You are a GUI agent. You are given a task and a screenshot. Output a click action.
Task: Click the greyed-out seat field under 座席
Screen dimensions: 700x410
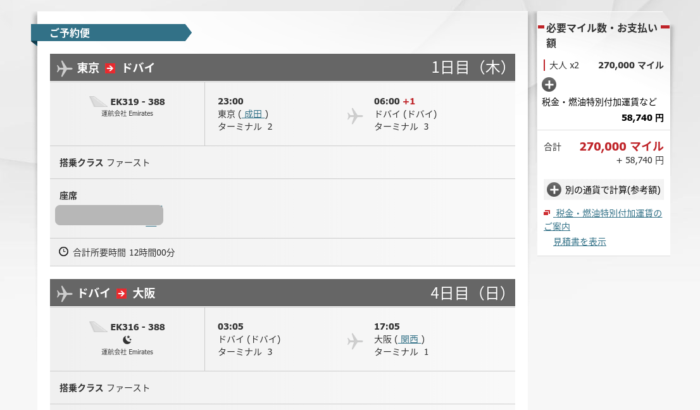click(110, 216)
